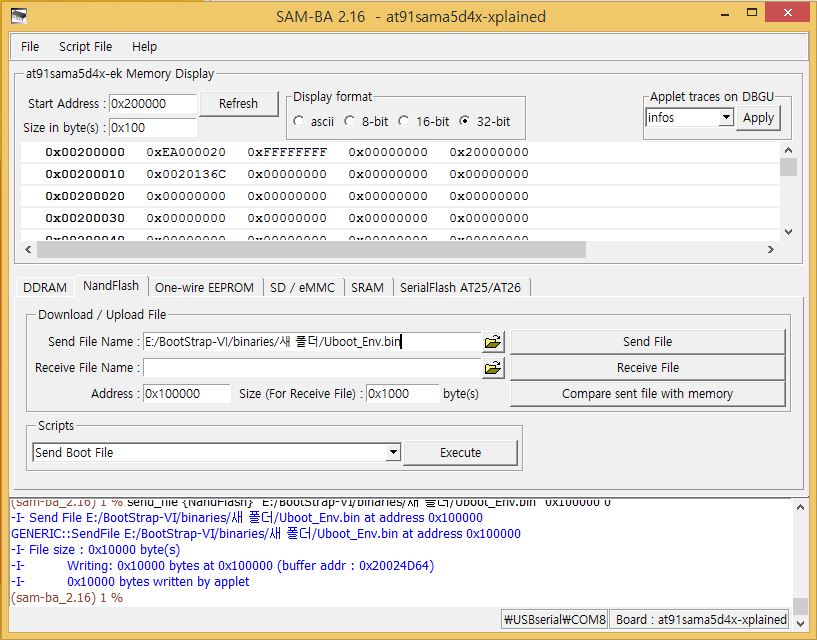Image resolution: width=817 pixels, height=640 pixels.
Task: Expand the Send Boot File scripts dropdown
Action: (x=393, y=452)
